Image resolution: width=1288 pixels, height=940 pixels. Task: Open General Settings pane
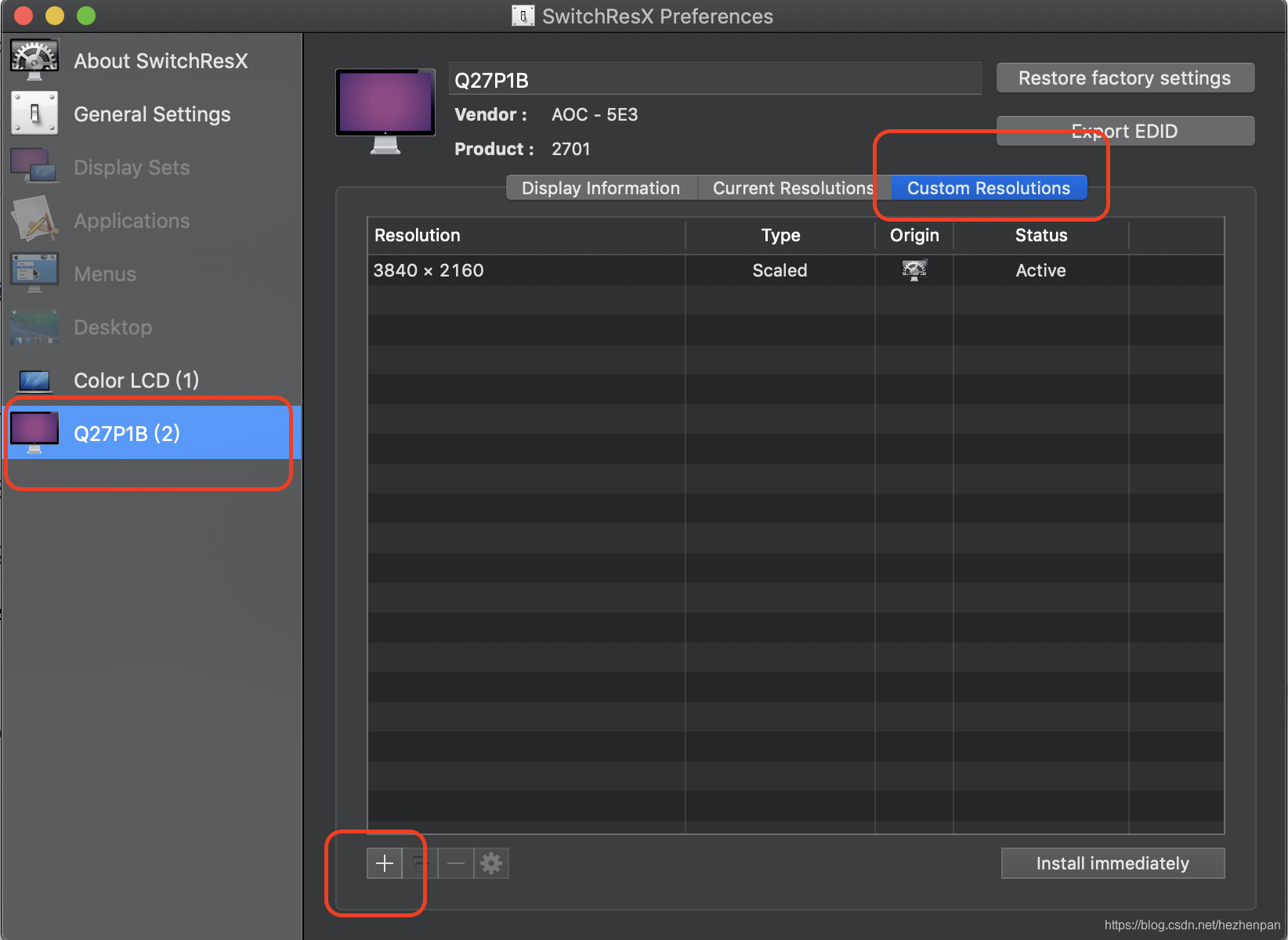point(152,114)
